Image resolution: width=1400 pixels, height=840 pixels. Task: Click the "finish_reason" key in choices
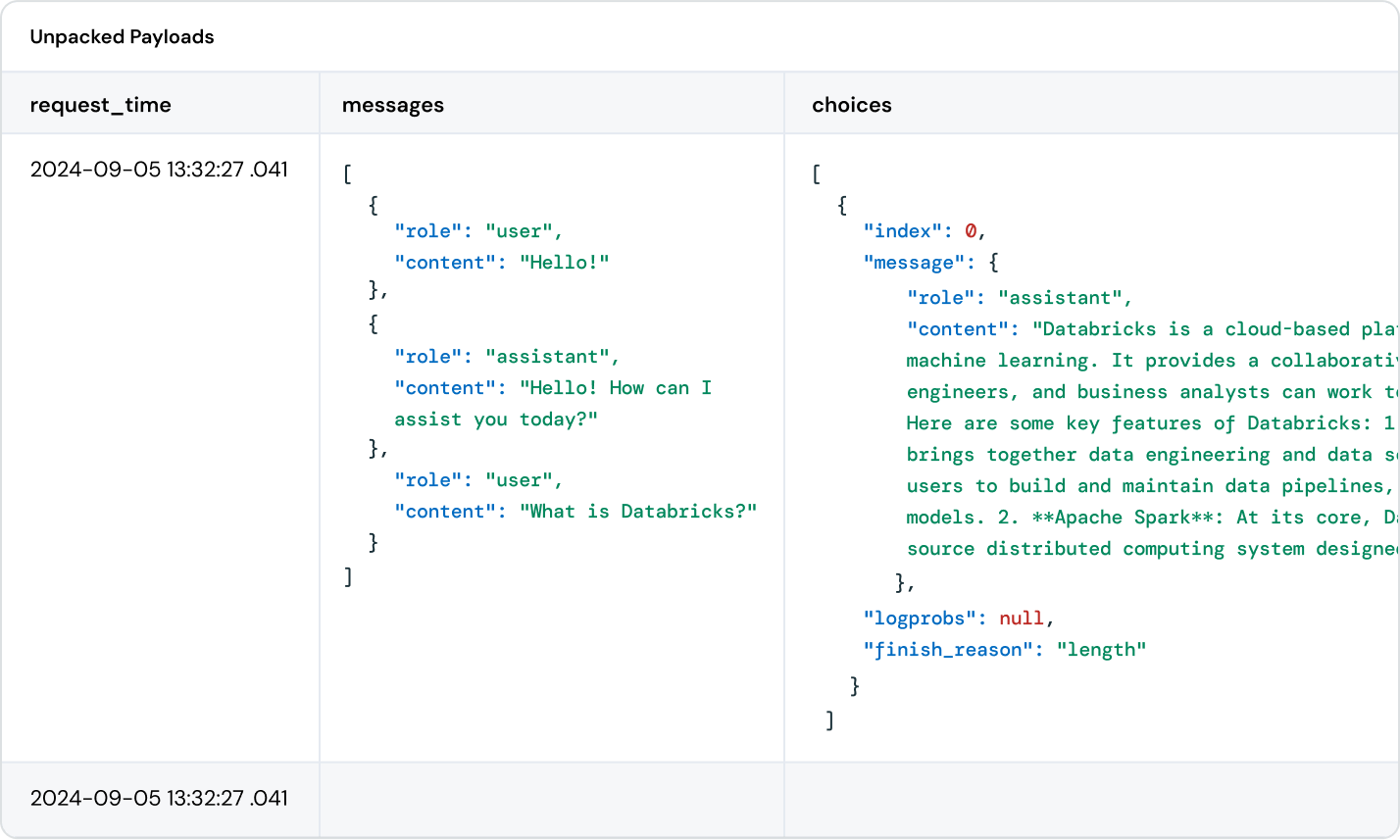tap(941, 649)
